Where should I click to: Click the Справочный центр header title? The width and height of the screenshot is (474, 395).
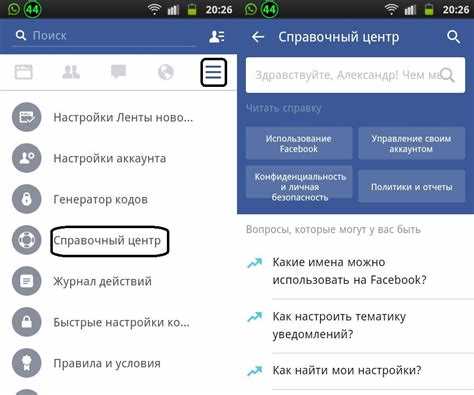coord(339,37)
